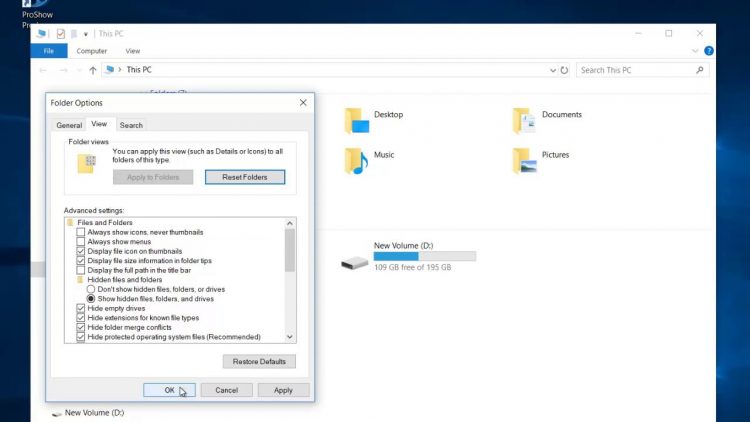Open the recent locations dropdown arrow
This screenshot has width=750, height=422.
(x=79, y=70)
